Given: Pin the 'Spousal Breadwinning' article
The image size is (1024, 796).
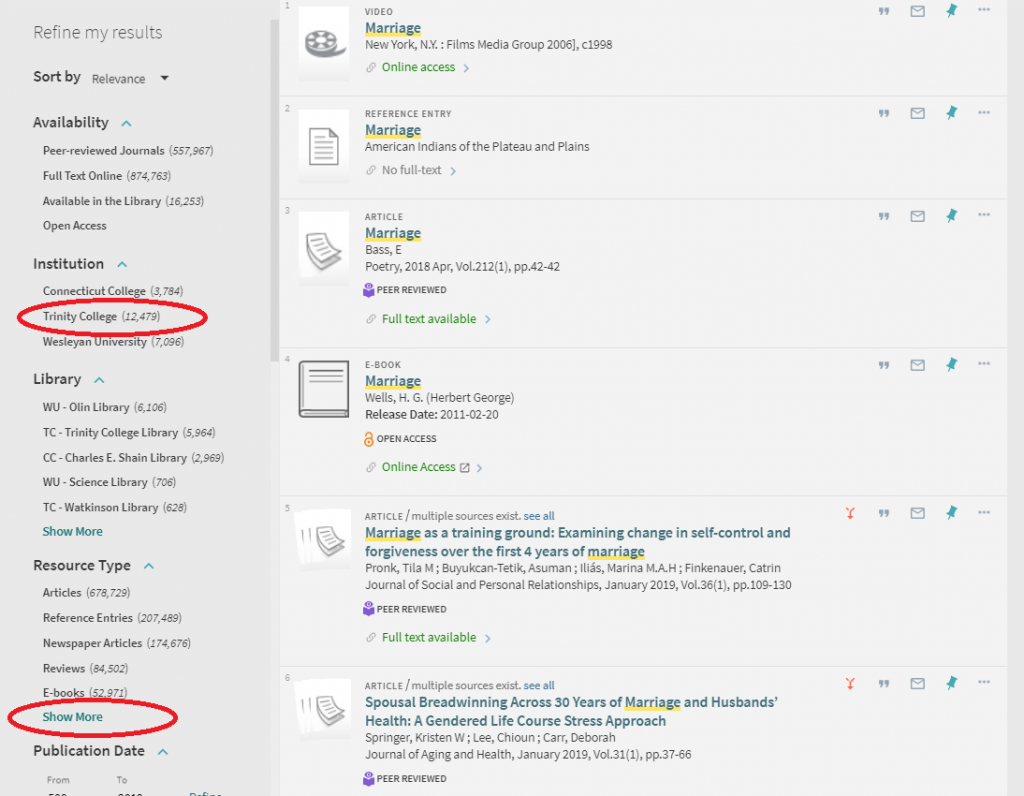Looking at the screenshot, I should [952, 683].
